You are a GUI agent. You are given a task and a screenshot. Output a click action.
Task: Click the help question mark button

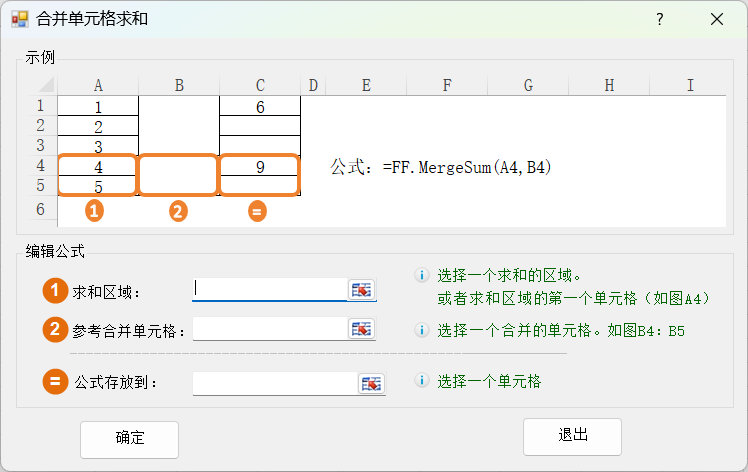660,19
